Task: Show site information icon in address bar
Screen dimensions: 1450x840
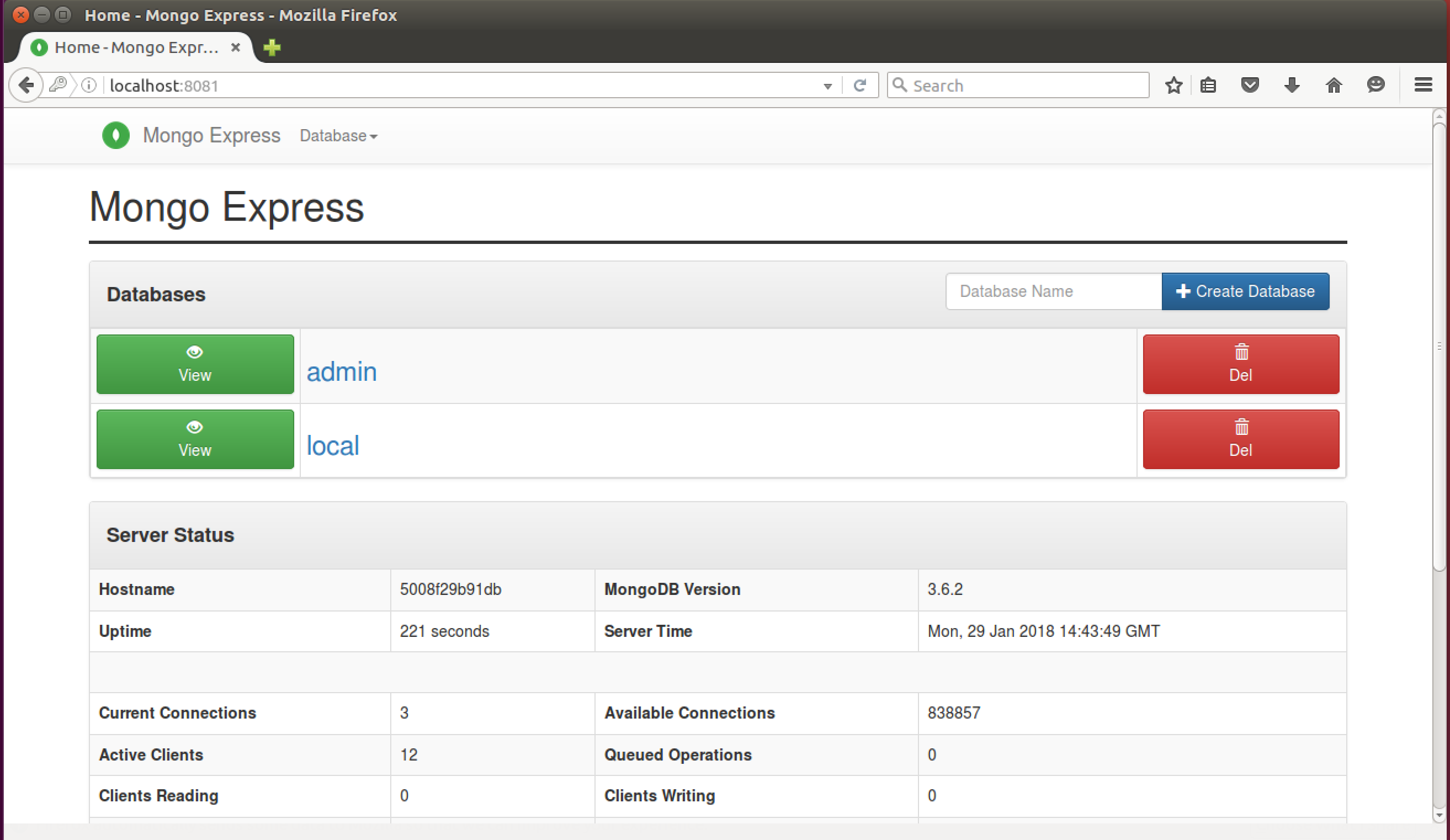Action: (x=89, y=86)
